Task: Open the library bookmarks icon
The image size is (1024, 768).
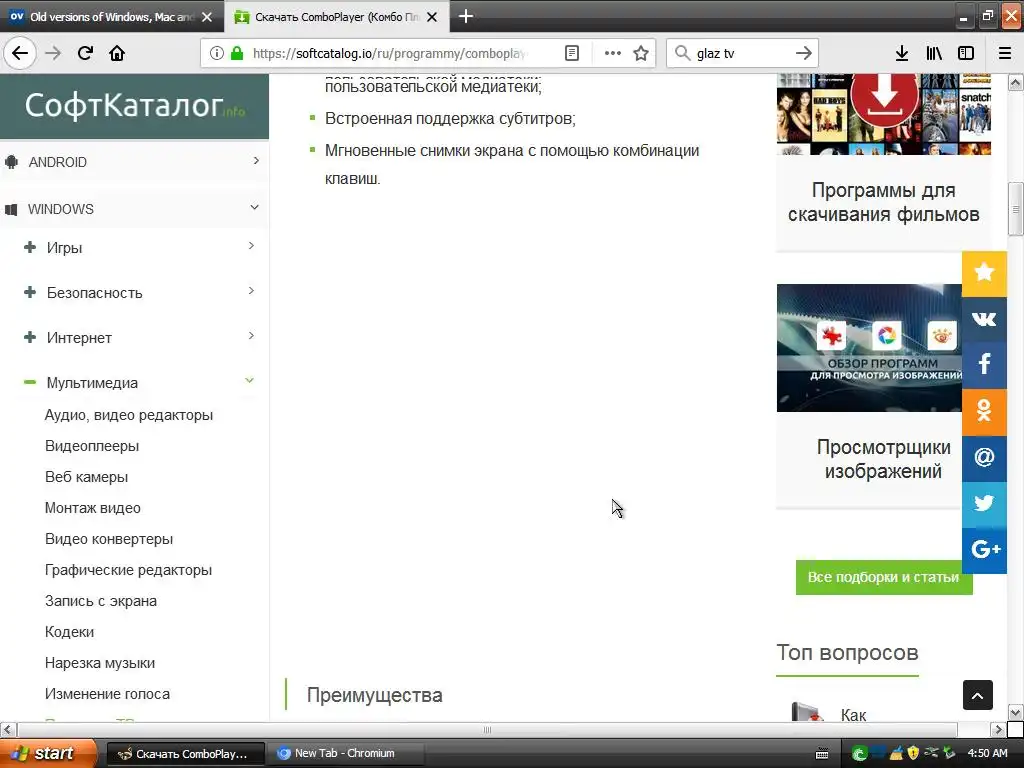Action: click(x=934, y=53)
